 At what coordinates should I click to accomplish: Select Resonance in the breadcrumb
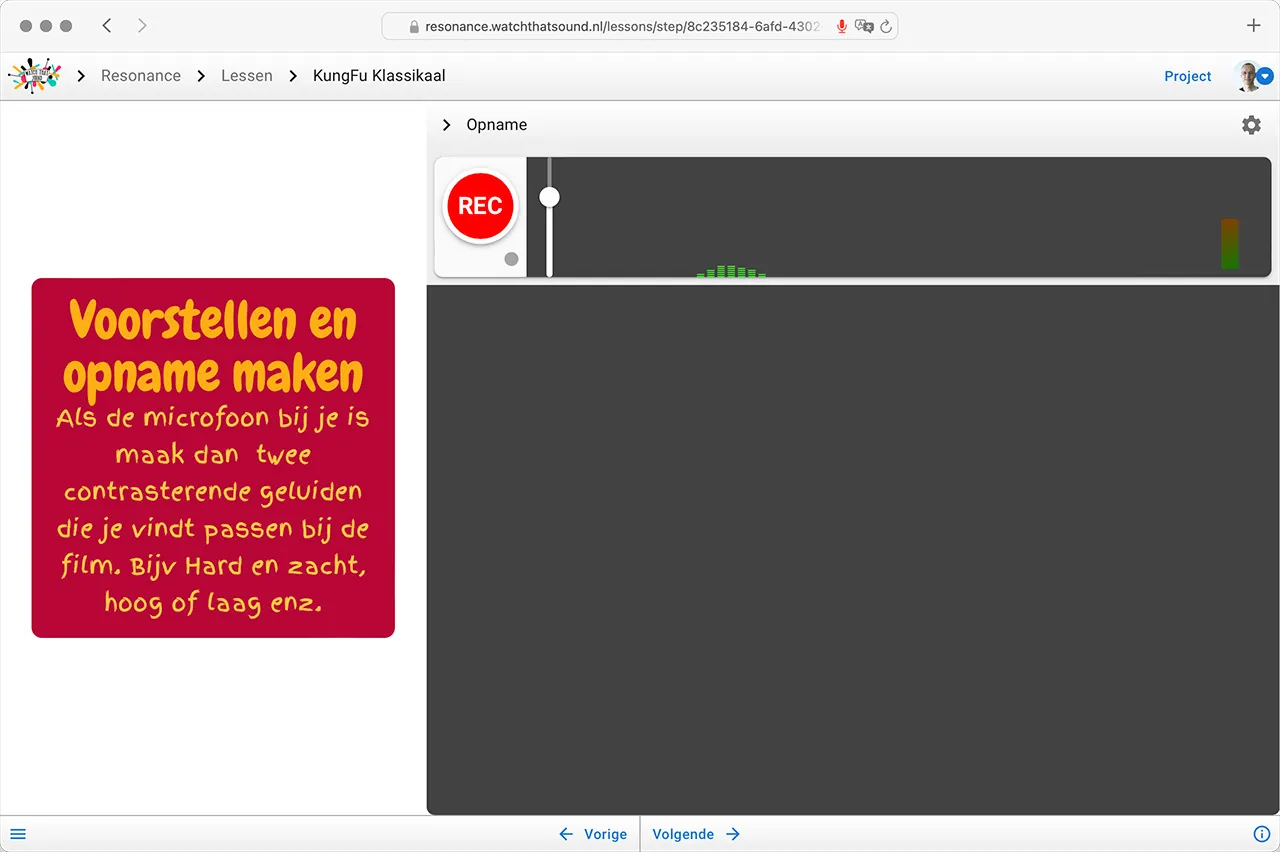(x=141, y=75)
